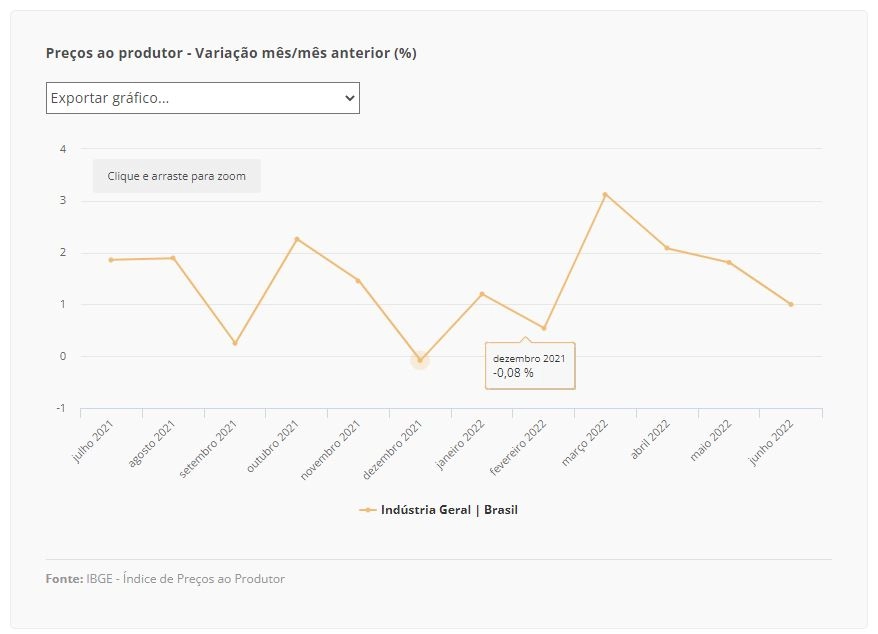
Task: Click the abril 2022 data point
Action: [667, 248]
